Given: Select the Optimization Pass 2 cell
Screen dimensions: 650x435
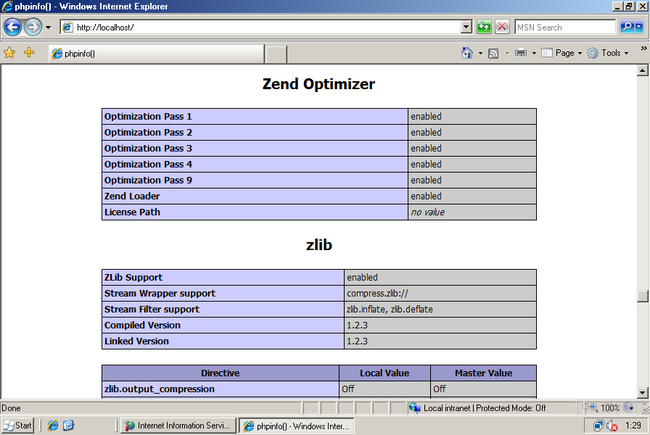Looking at the screenshot, I should 255,132.
